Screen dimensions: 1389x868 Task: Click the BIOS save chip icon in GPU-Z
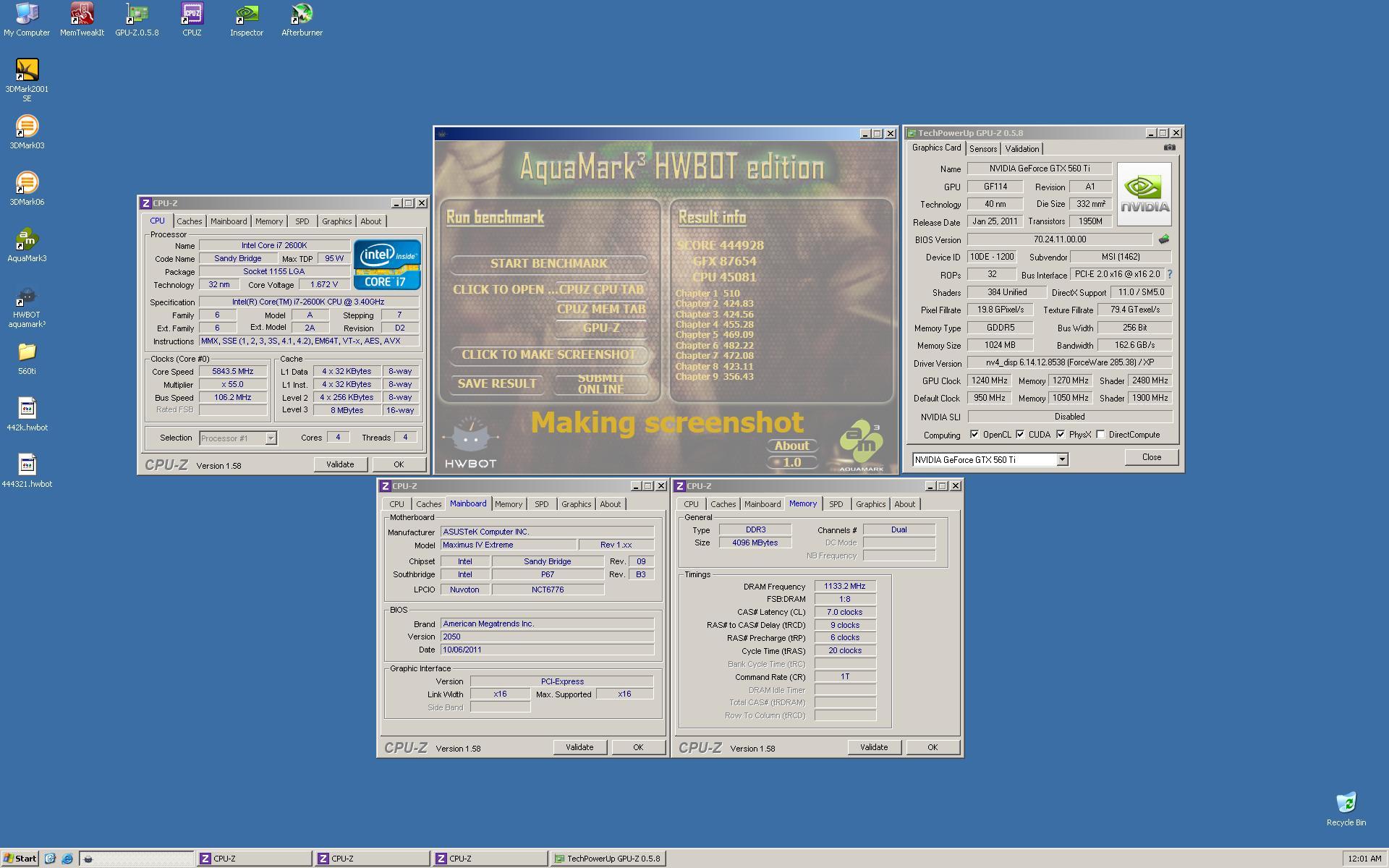pos(1163,239)
